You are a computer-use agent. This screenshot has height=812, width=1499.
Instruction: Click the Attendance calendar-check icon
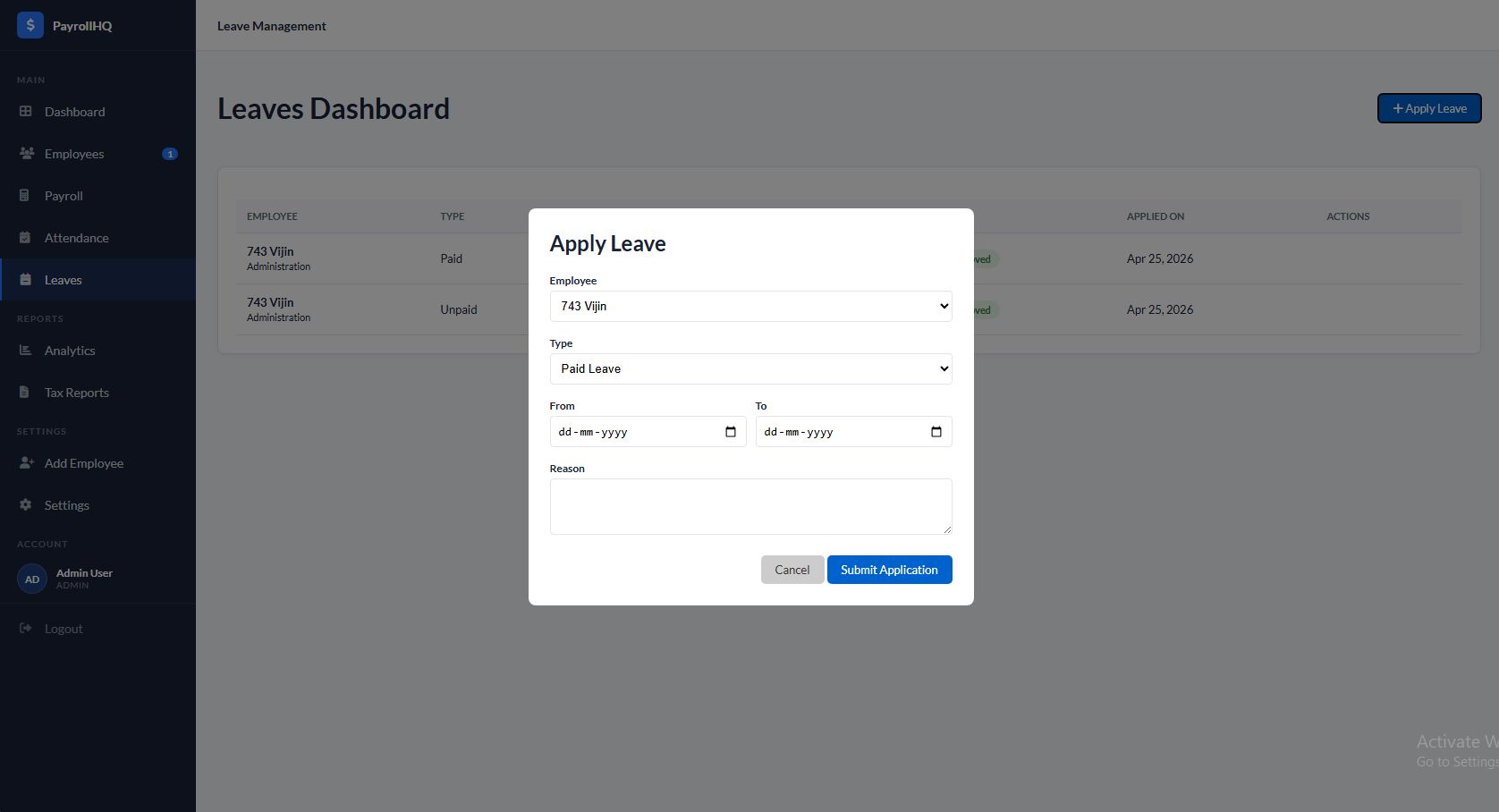(x=25, y=238)
